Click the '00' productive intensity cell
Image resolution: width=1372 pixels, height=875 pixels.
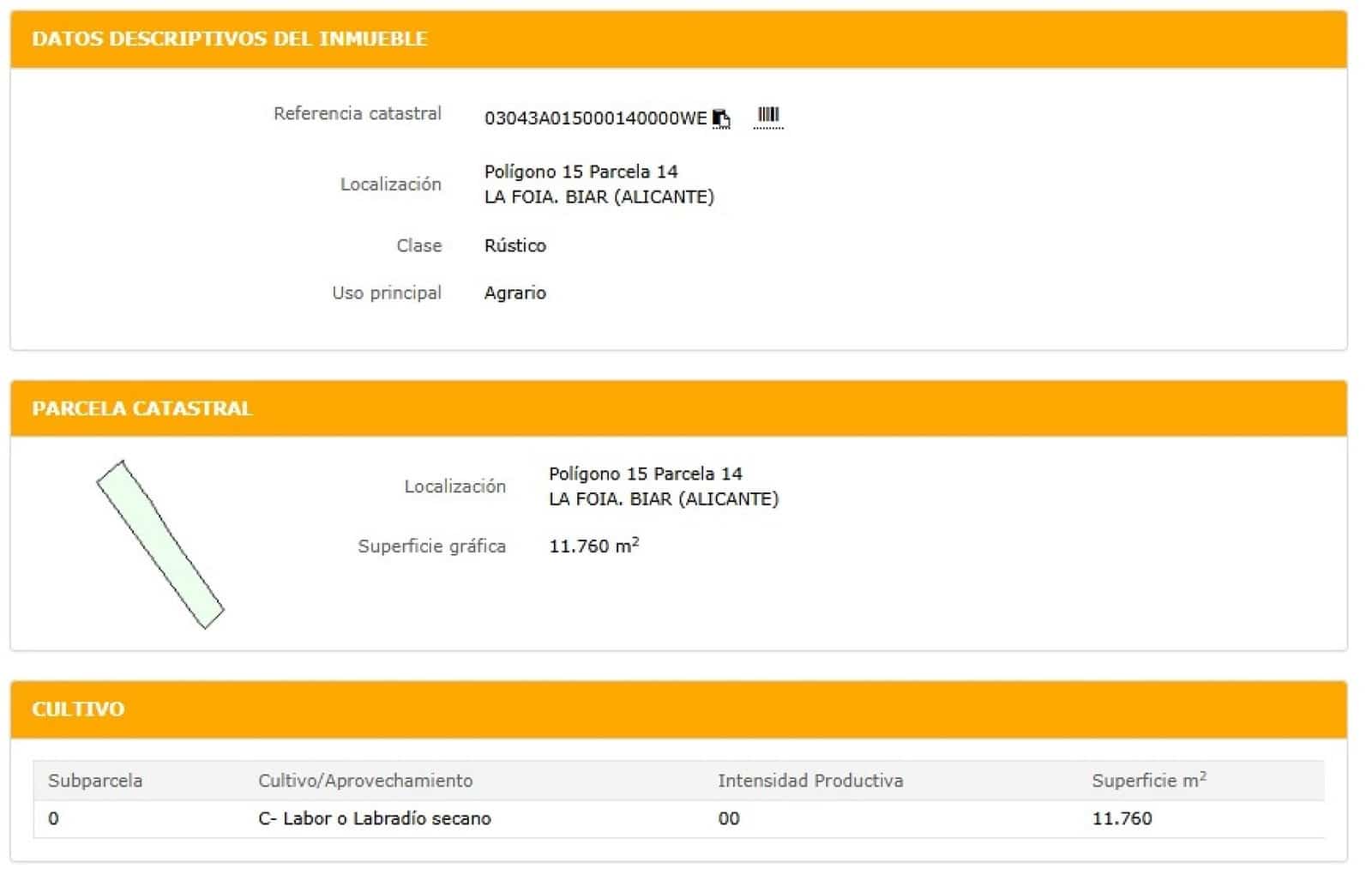pos(728,818)
